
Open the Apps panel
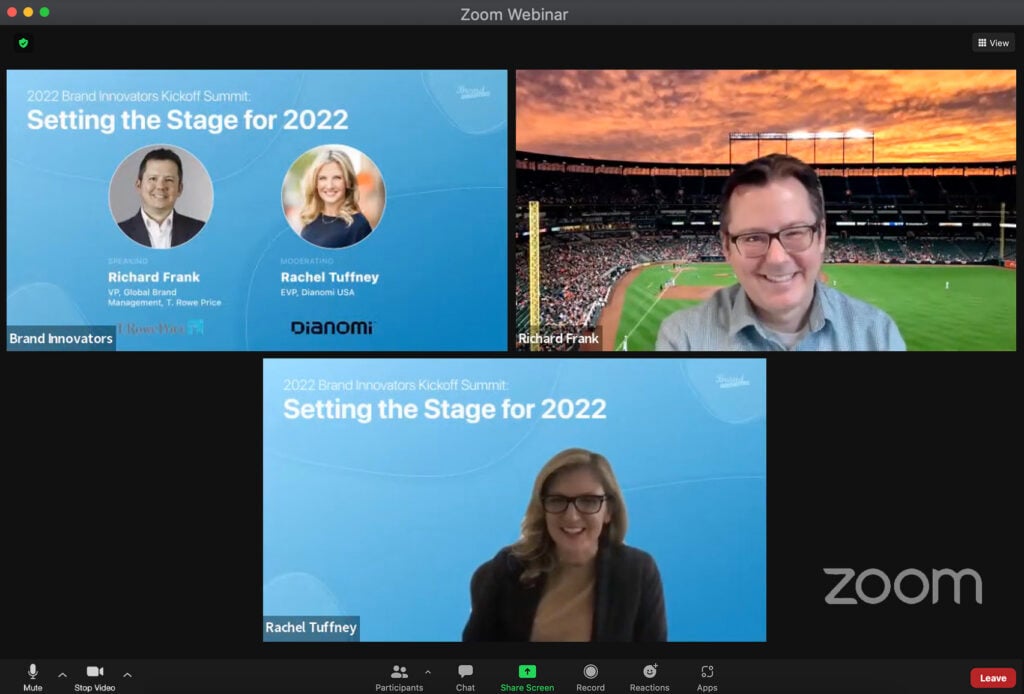tap(707, 675)
